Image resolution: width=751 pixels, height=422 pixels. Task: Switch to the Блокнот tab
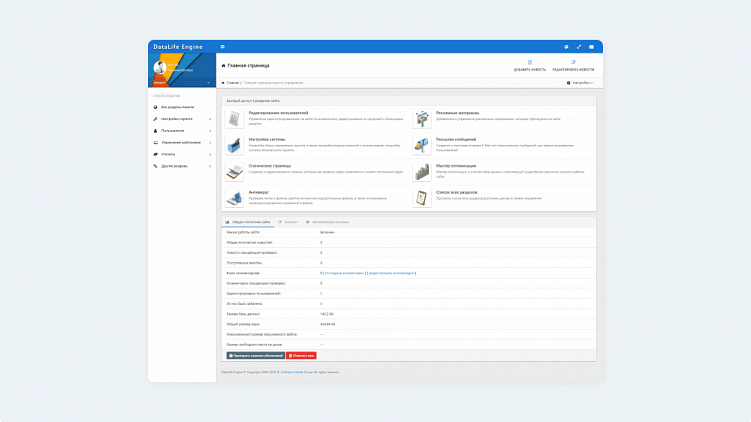click(288, 222)
